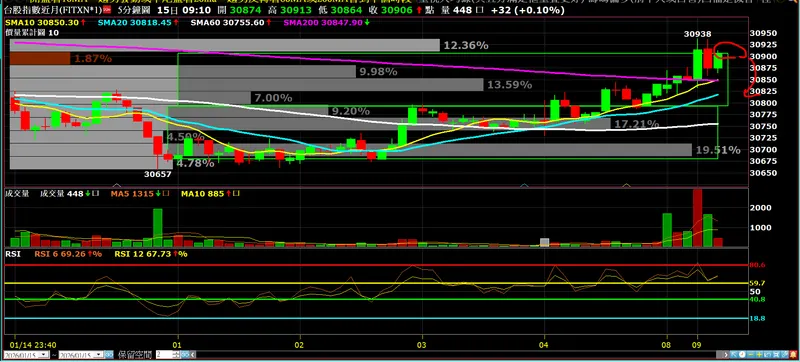This screenshot has width=800, height=362.
Task: Click the red badge icon after FITXN*1 title
Action: click(107, 9)
